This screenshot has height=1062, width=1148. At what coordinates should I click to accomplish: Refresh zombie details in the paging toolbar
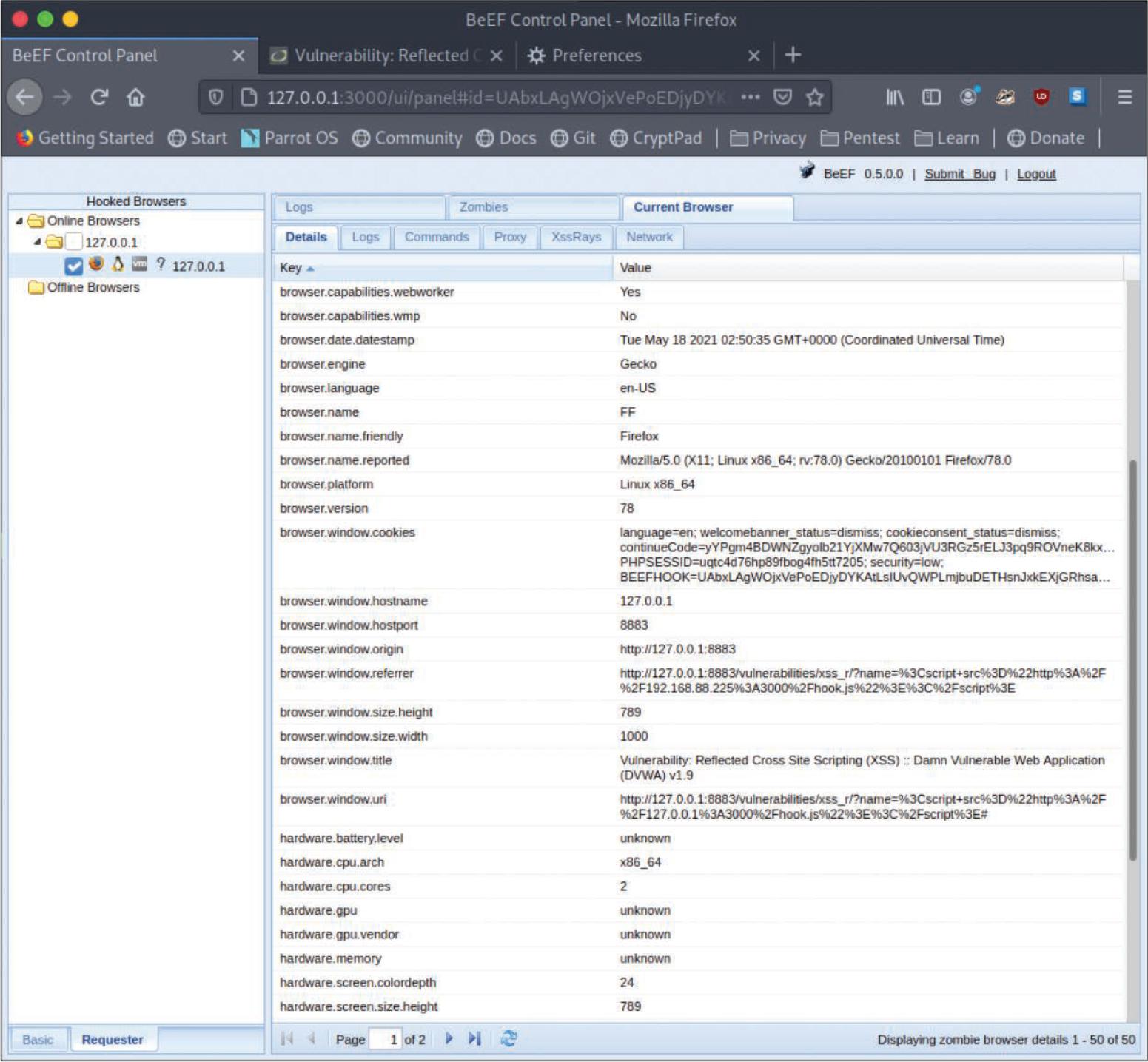pyautogui.click(x=508, y=1039)
